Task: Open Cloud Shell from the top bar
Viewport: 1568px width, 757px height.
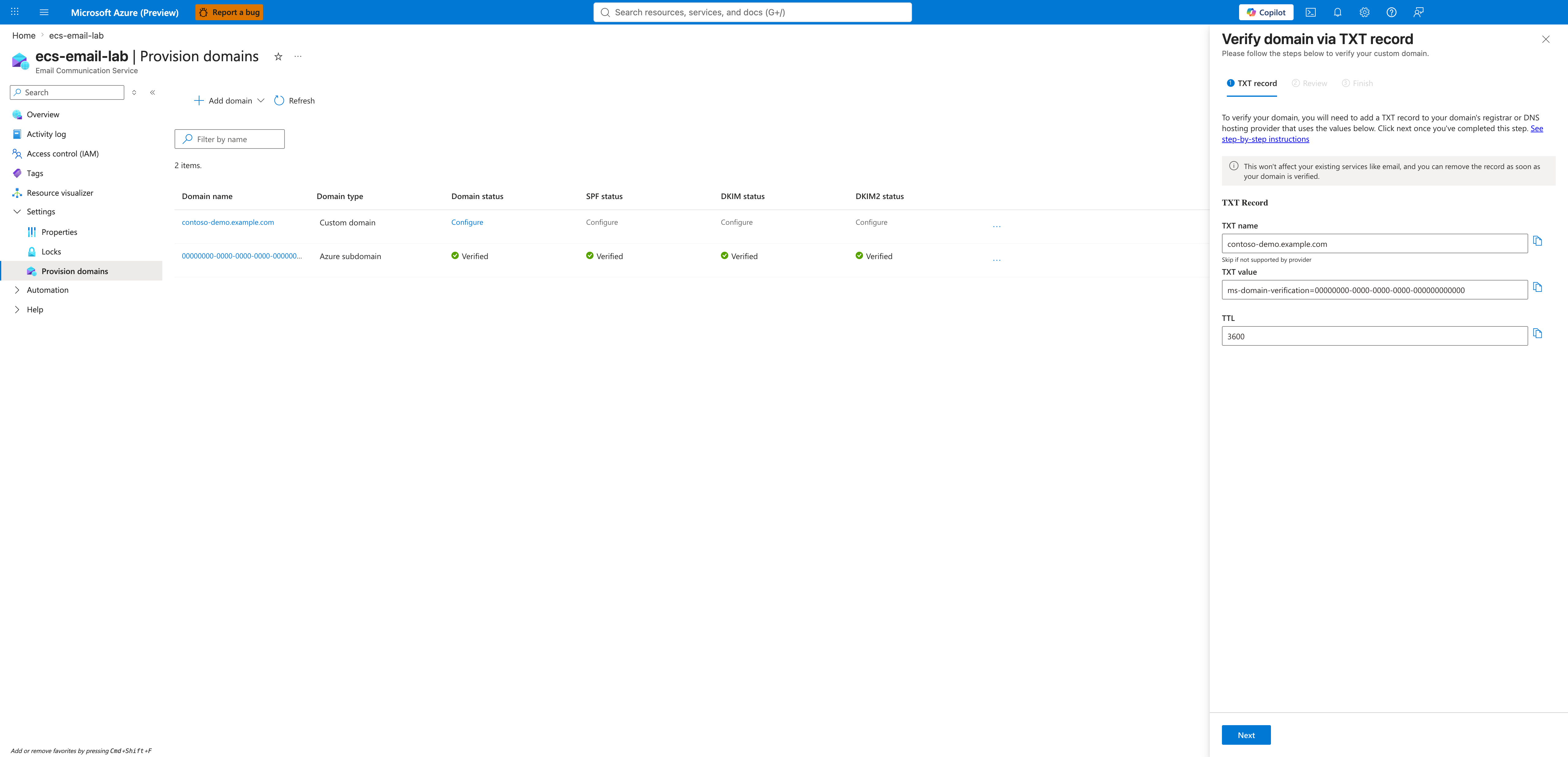Action: coord(1310,12)
